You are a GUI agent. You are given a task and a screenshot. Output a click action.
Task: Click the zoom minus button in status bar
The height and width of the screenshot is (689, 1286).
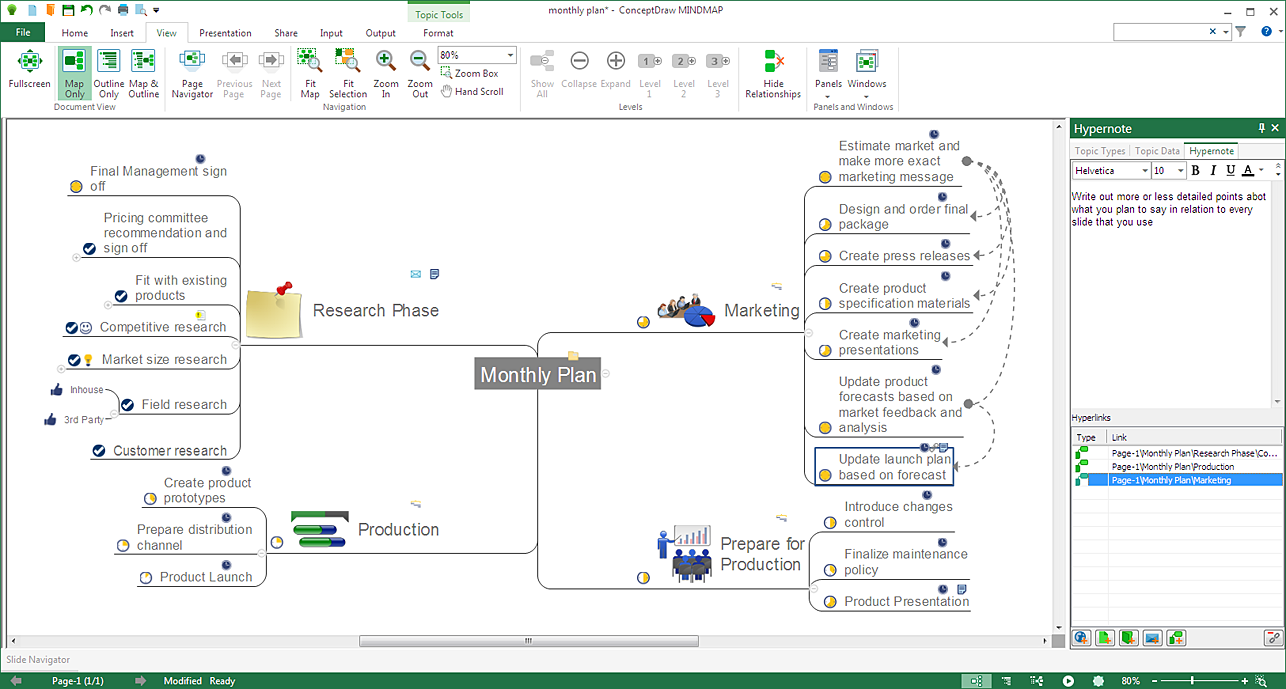1153,681
